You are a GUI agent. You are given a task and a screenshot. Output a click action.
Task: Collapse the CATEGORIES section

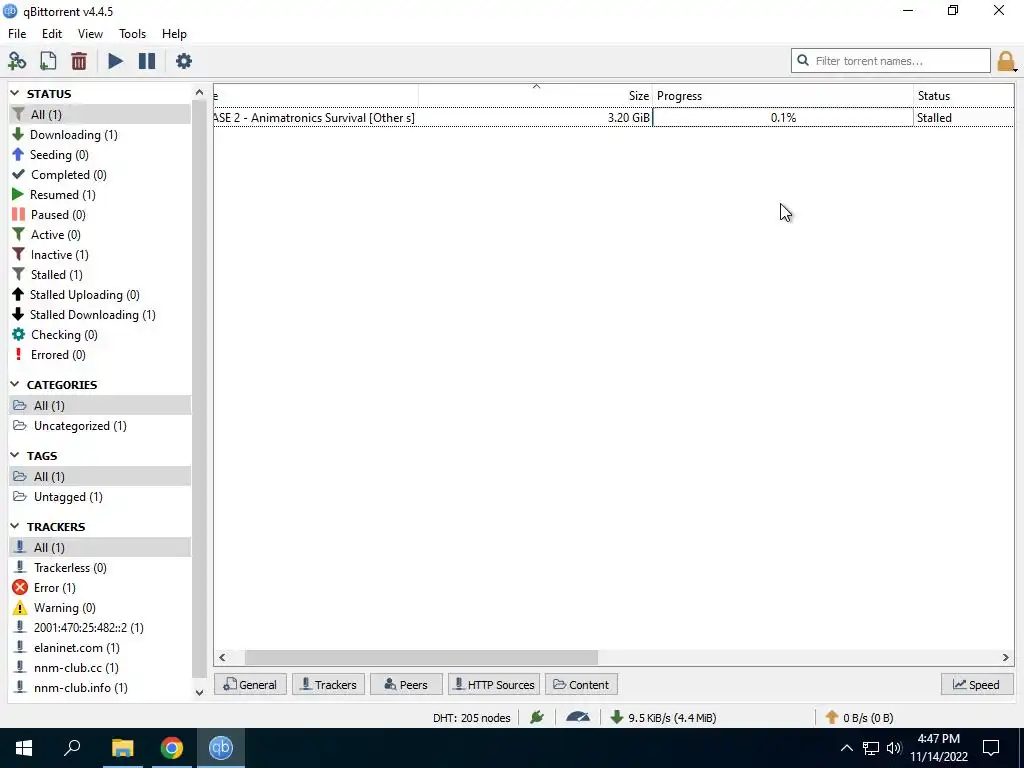[15, 384]
